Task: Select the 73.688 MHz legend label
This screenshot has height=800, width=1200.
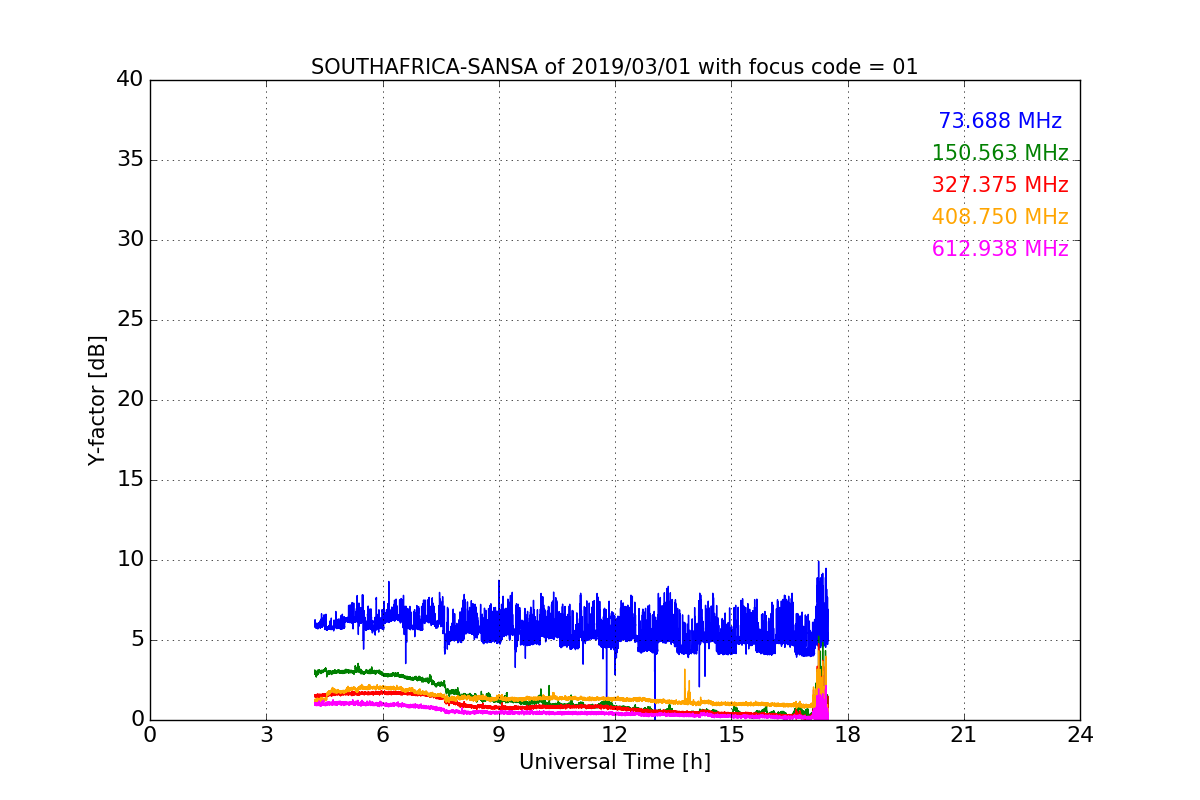Action: 1000,121
